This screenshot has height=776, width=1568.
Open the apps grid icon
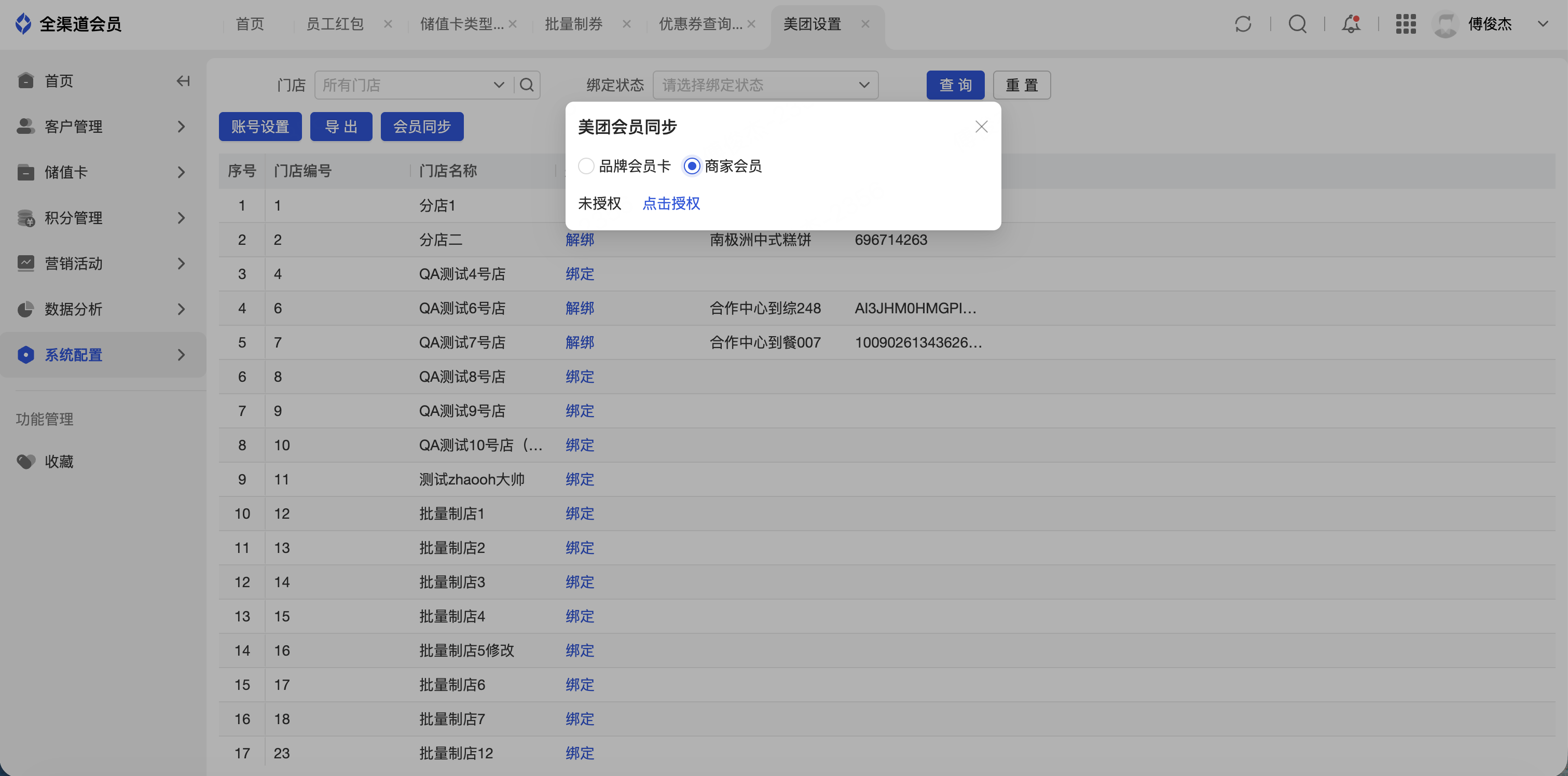pos(1406,24)
